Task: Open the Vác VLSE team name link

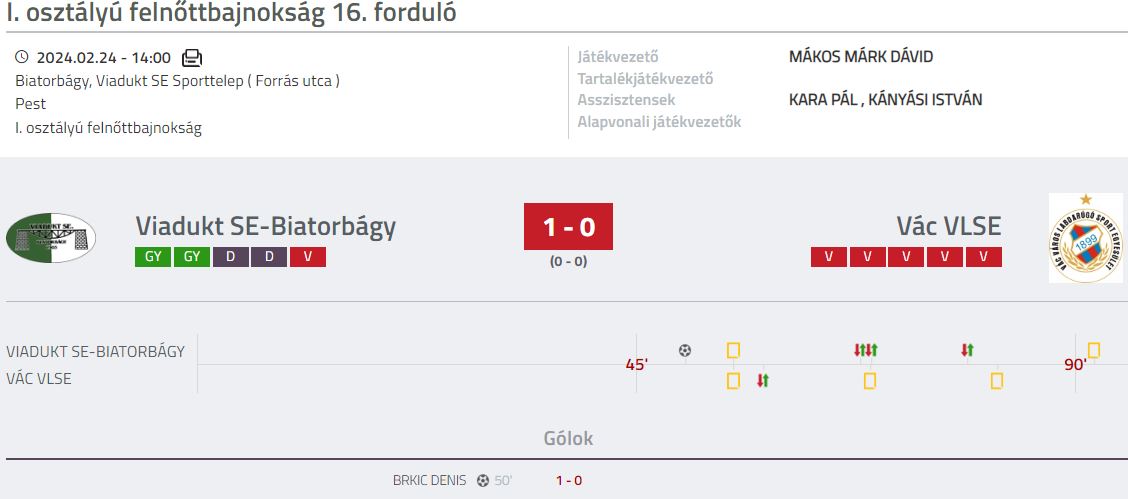Action: (948, 226)
